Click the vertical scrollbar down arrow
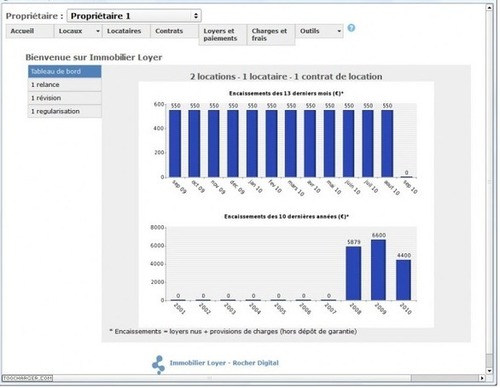 [x=489, y=371]
